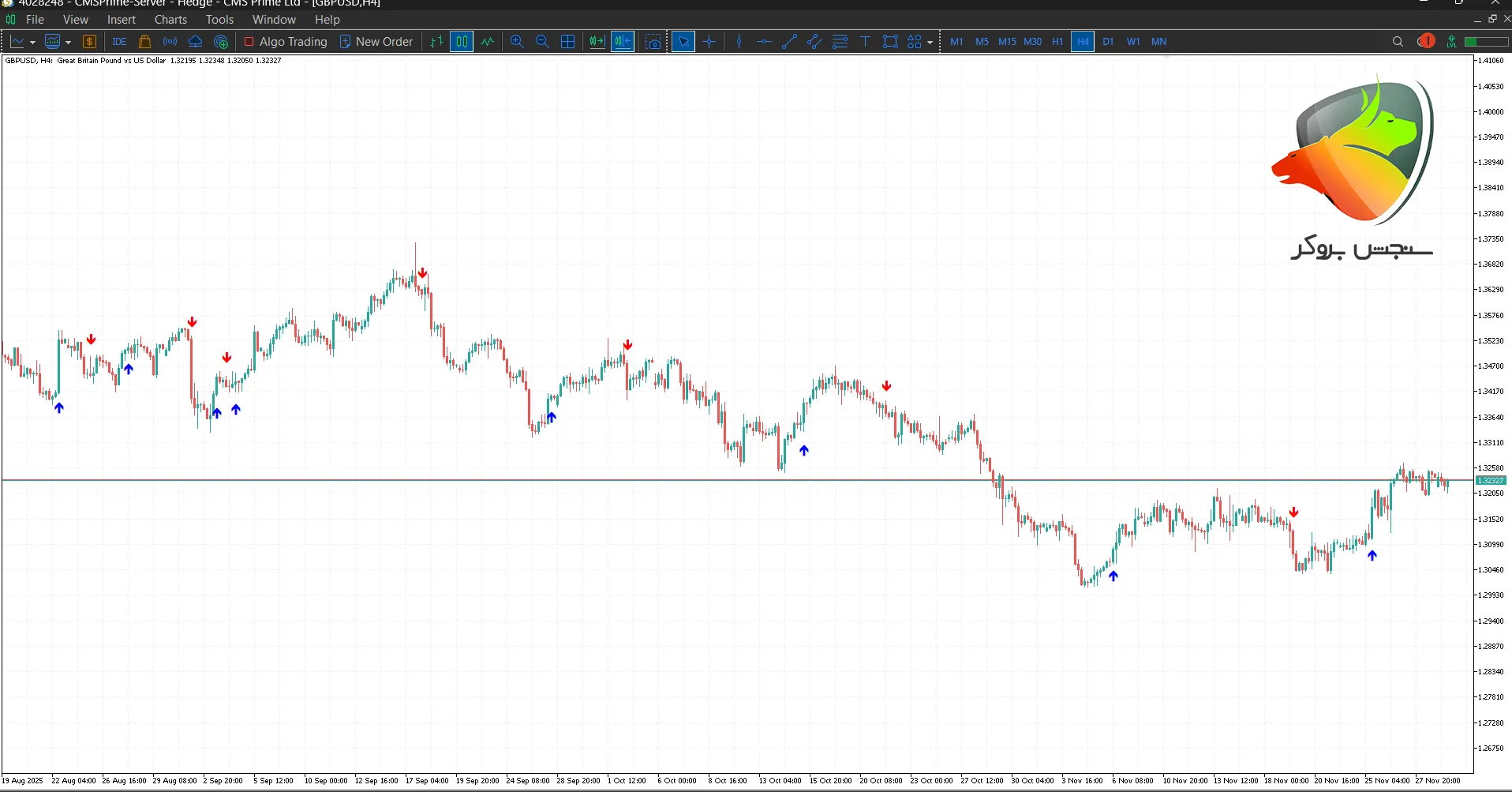Toggle Algo Trading on
The width and height of the screenshot is (1512, 792).
[x=286, y=42]
